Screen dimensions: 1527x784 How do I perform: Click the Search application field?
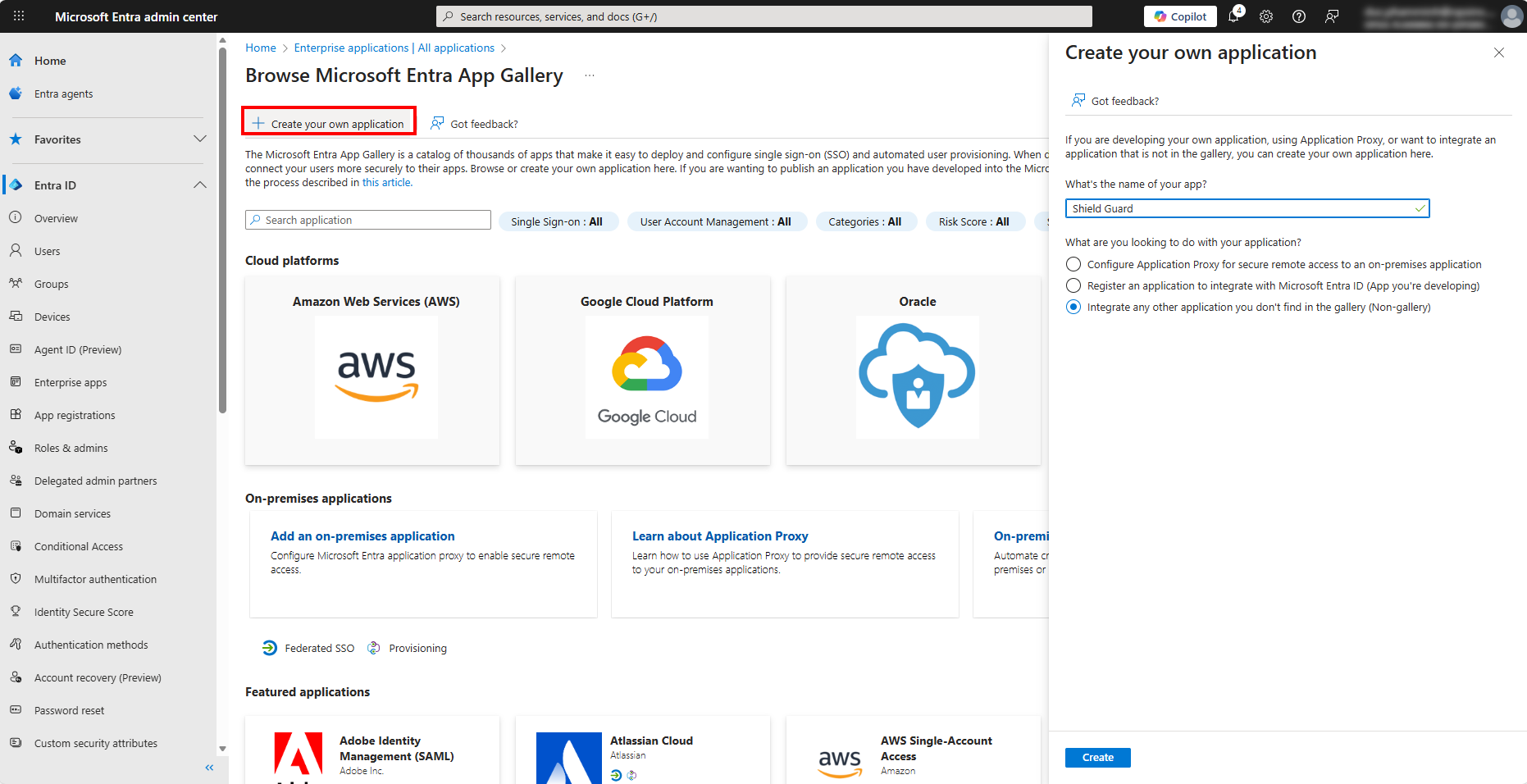pos(368,220)
